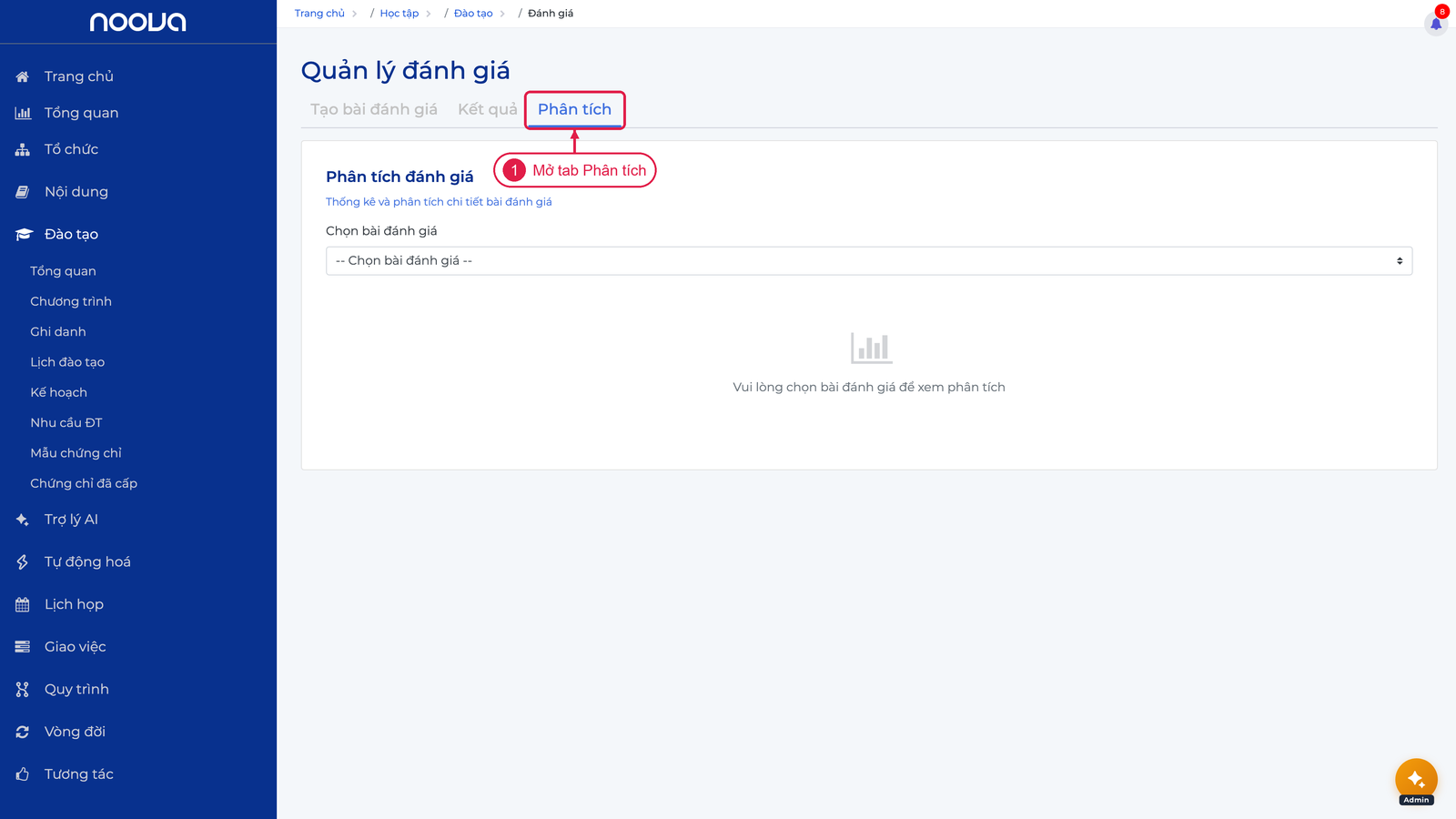Click the org chart icon beside Tổ chức
Viewport: 1456px width, 819px height.
[23, 149]
